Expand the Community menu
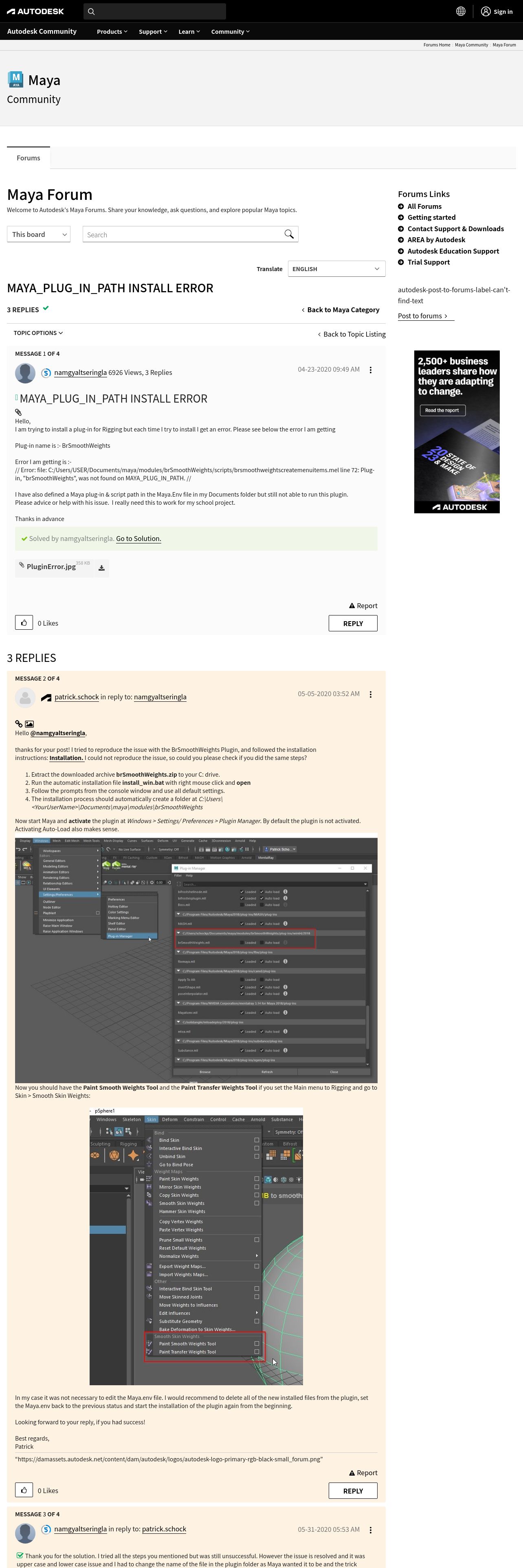 coord(231,32)
